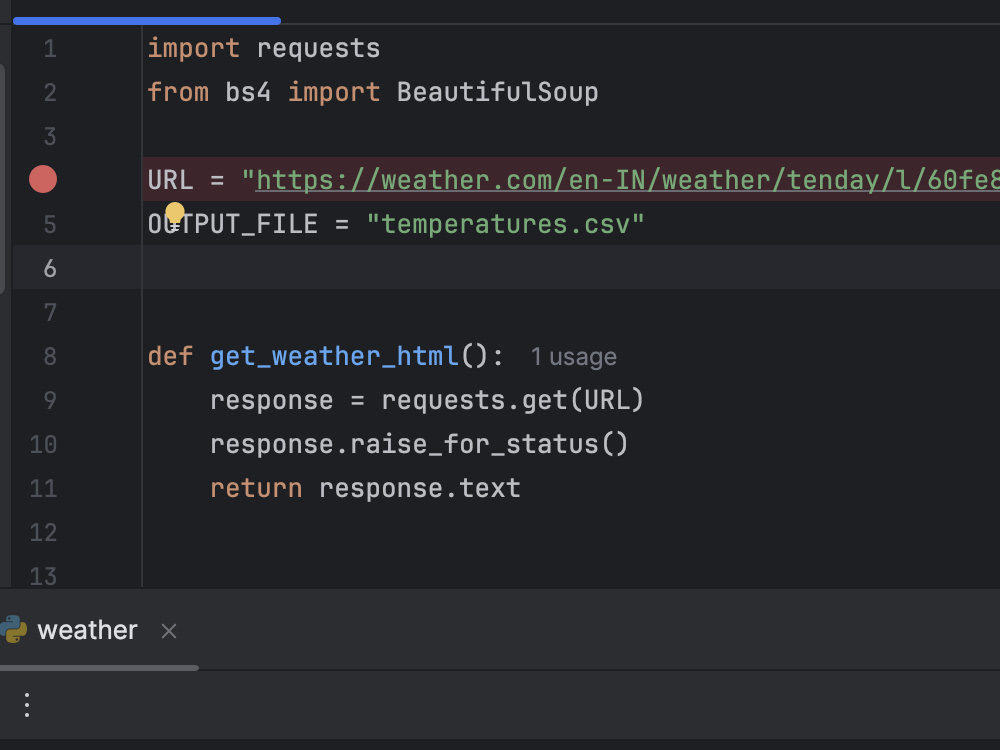
Task: Click the '1 usage' inlay hint
Action: click(573, 357)
